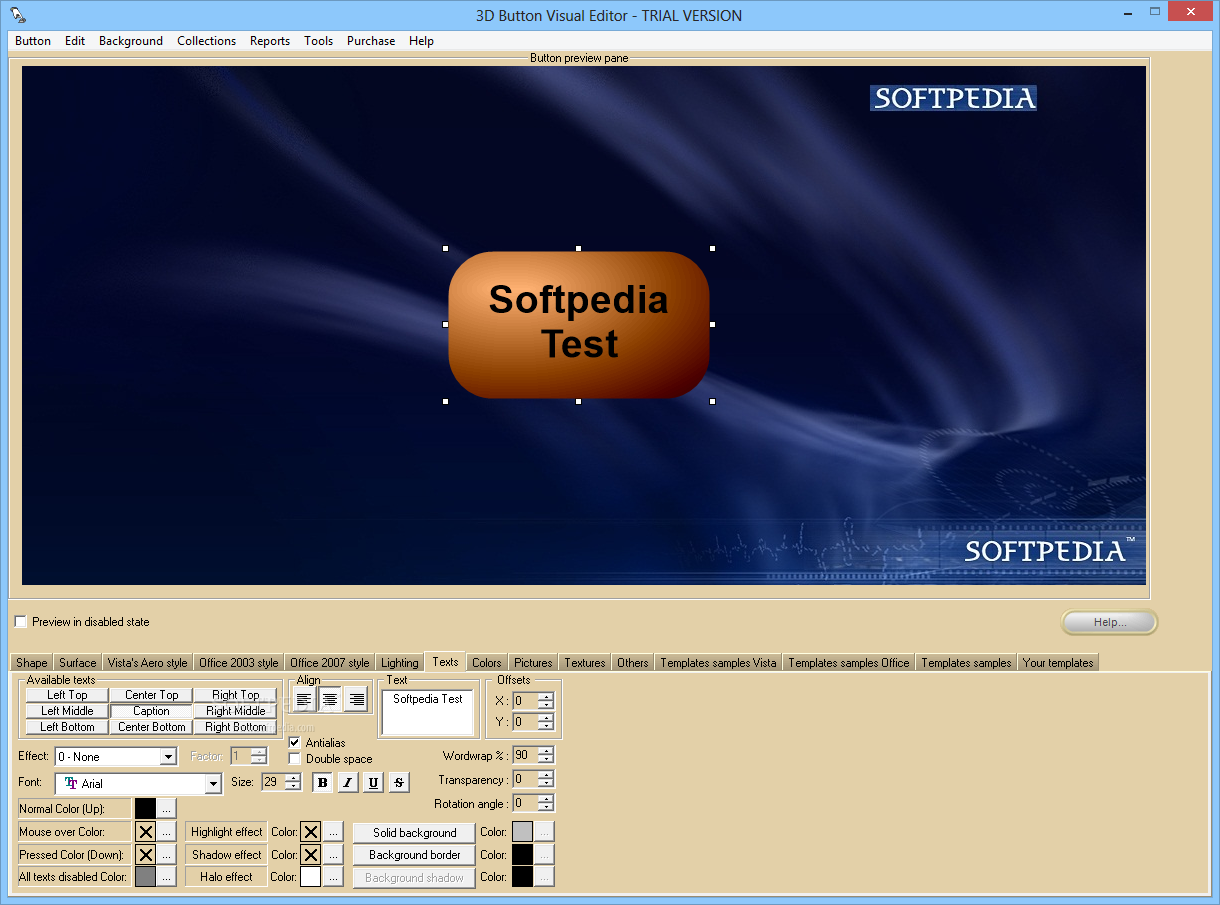Open the Font dropdown showing Arial
The image size is (1220, 905).
(x=212, y=784)
